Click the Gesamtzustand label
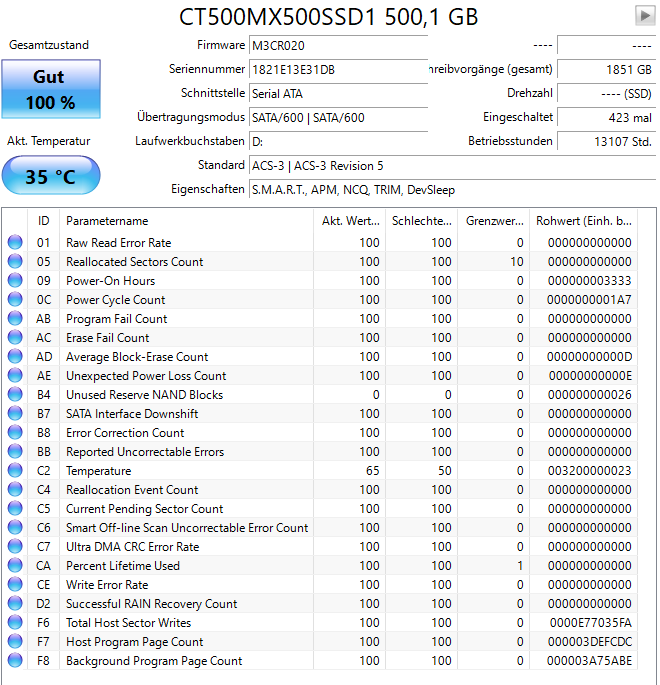 pyautogui.click(x=49, y=45)
